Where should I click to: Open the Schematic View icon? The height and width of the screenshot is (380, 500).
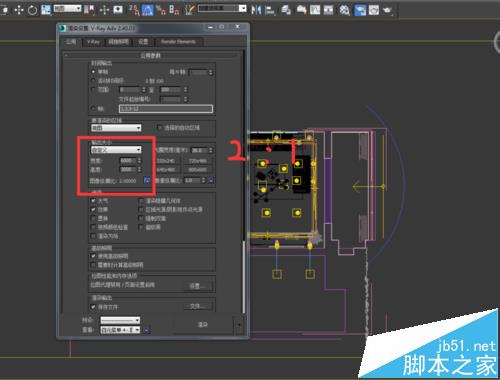(x=328, y=10)
